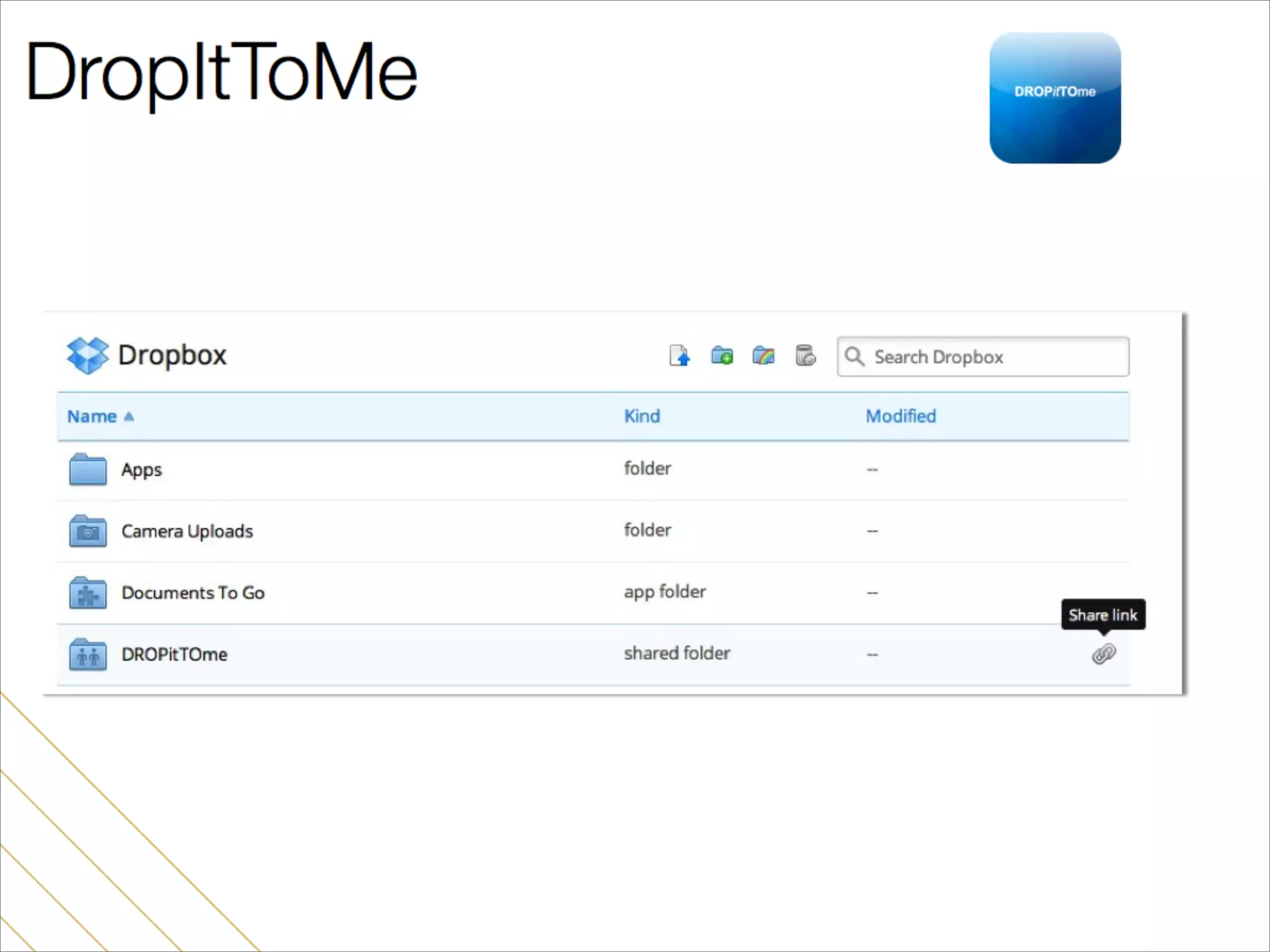Open the Apps folder name link
The width and height of the screenshot is (1270, 952).
[x=141, y=470]
